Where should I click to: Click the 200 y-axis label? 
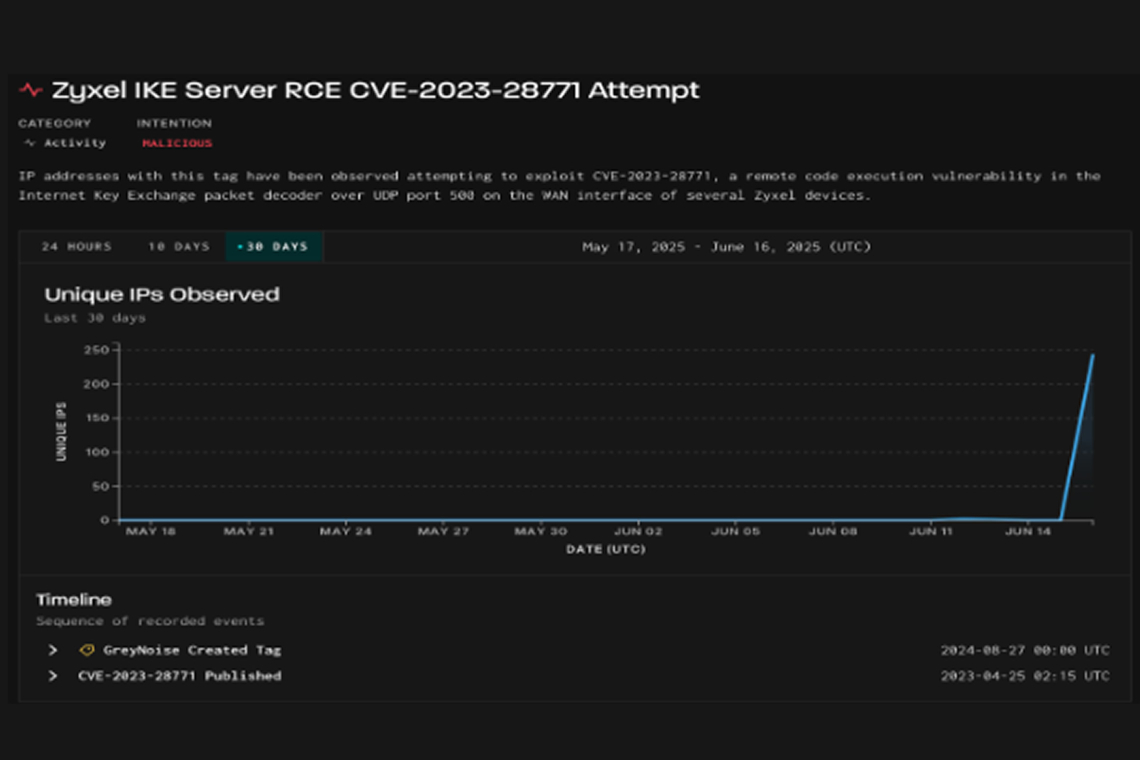[x=96, y=384]
